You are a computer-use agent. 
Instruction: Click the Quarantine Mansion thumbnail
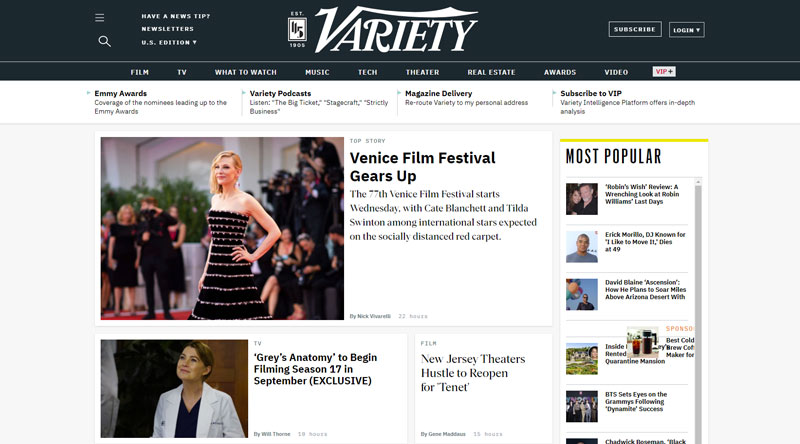[582, 359]
